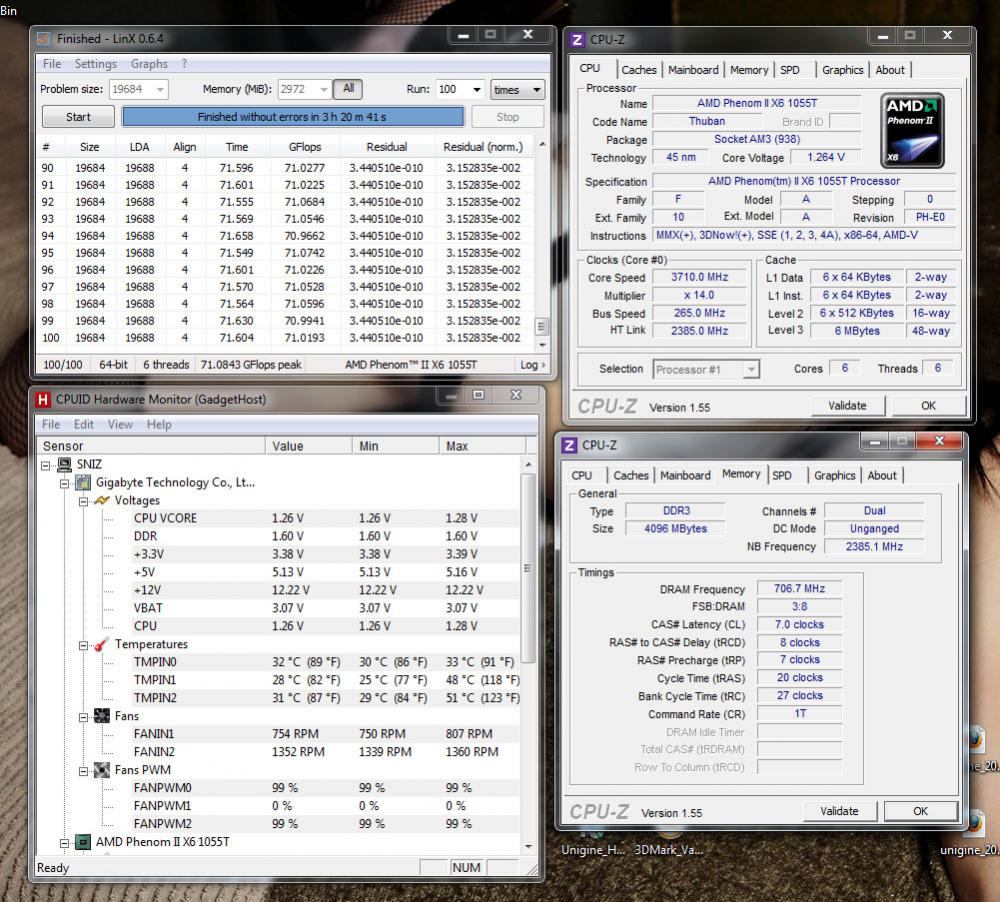The image size is (1000, 902).
Task: Open the Run count dropdown
Action: tap(476, 89)
